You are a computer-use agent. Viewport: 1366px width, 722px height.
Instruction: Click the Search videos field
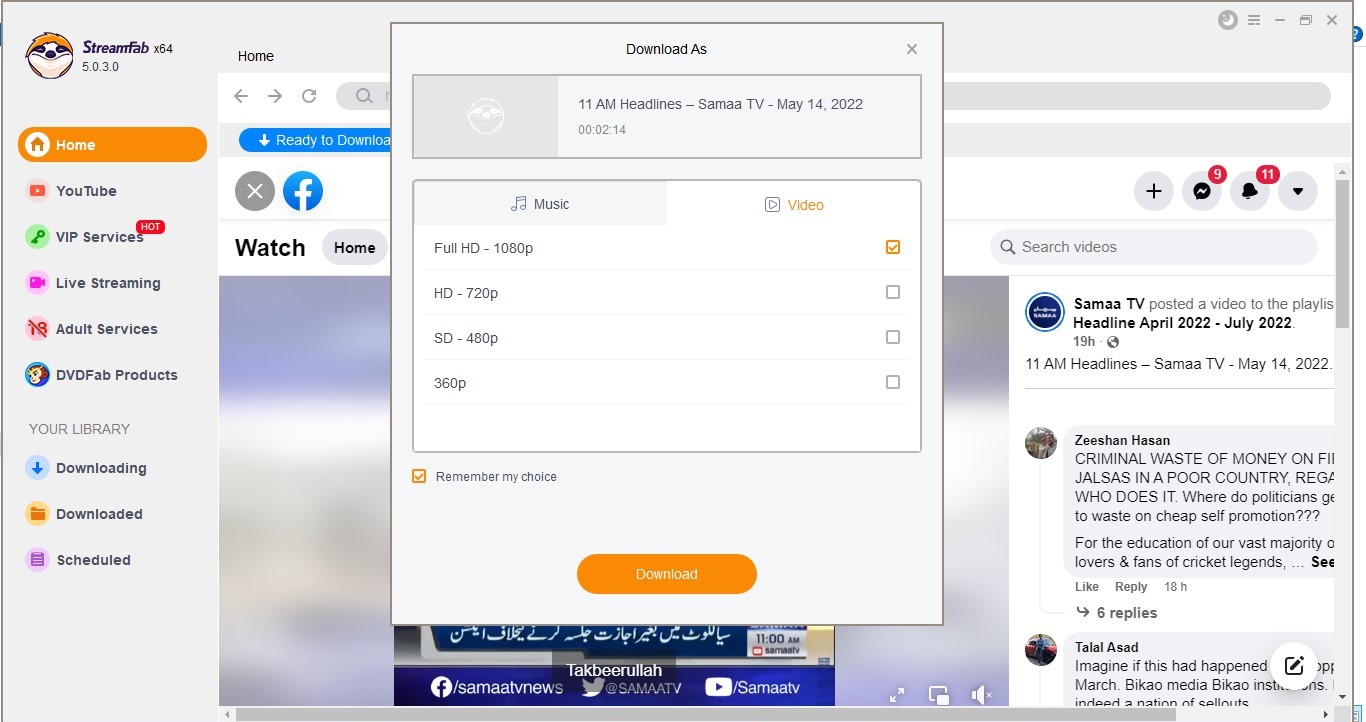click(1154, 247)
